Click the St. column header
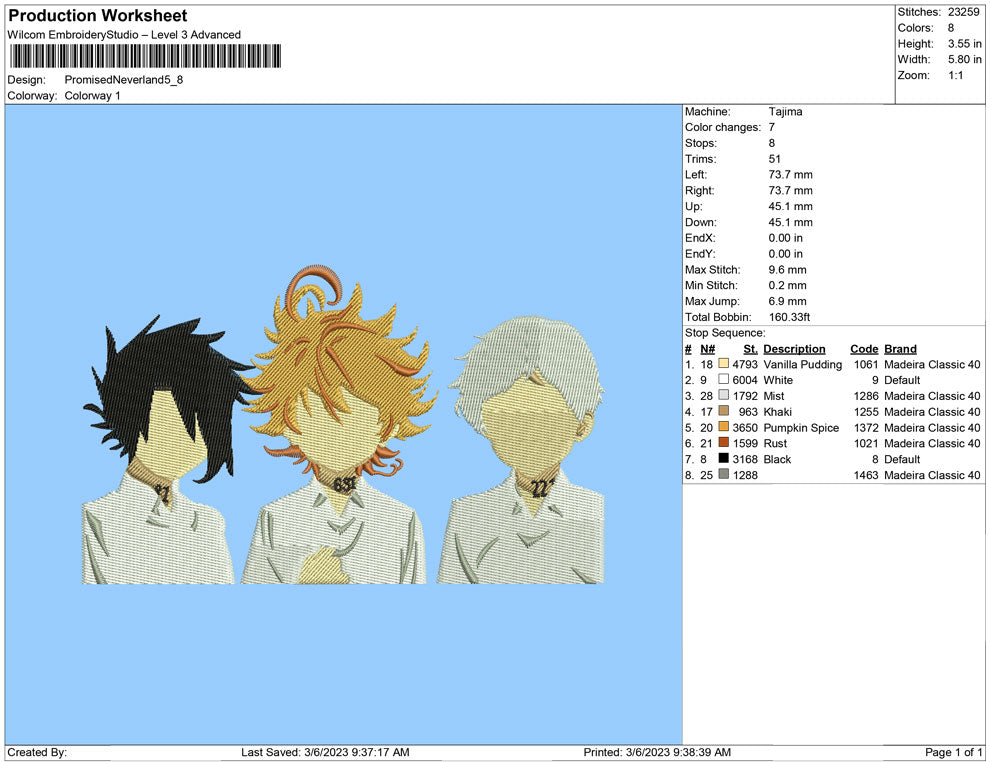Image resolution: width=990 pixels, height=762 pixels. point(749,348)
